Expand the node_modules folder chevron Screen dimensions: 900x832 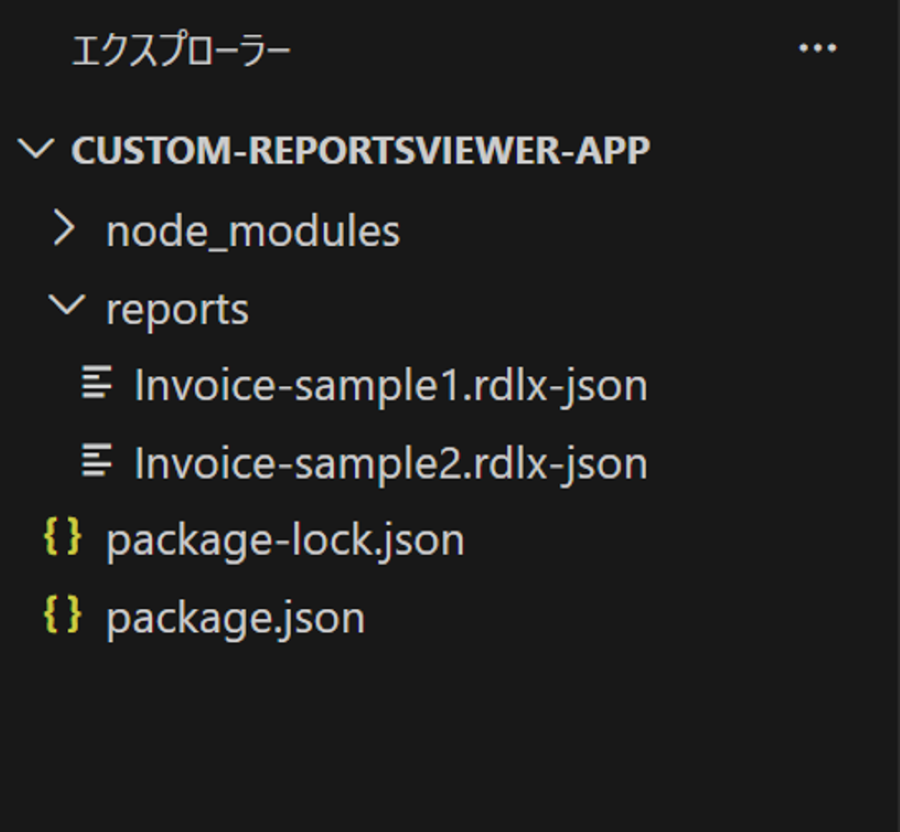click(x=65, y=230)
